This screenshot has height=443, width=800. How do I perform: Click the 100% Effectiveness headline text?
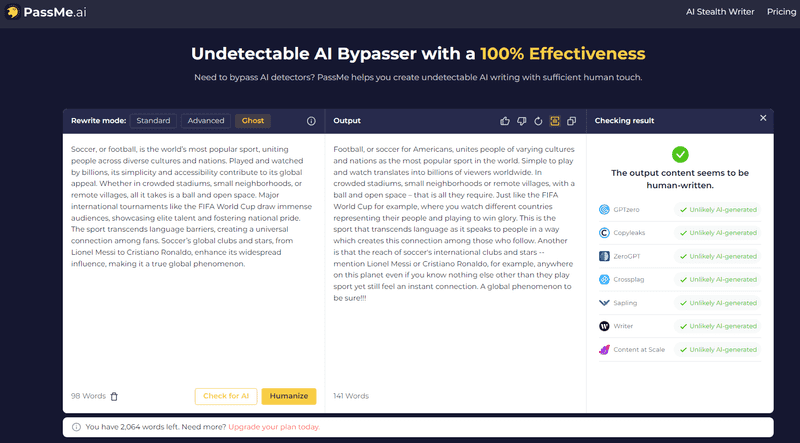click(x=563, y=54)
